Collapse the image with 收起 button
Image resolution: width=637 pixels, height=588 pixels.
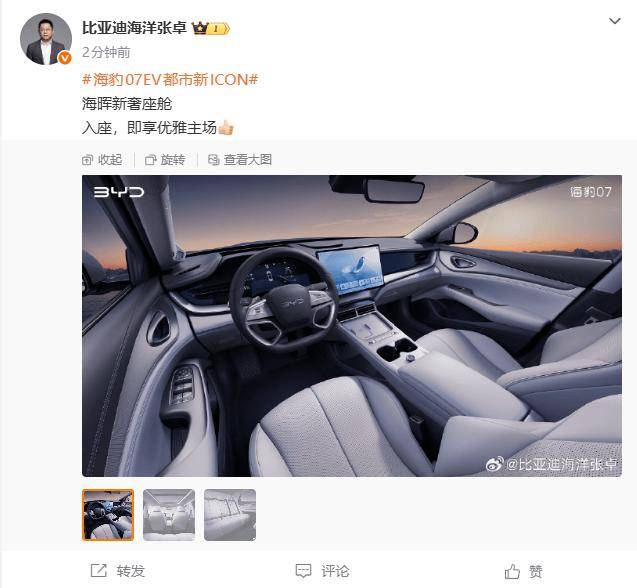tap(102, 160)
